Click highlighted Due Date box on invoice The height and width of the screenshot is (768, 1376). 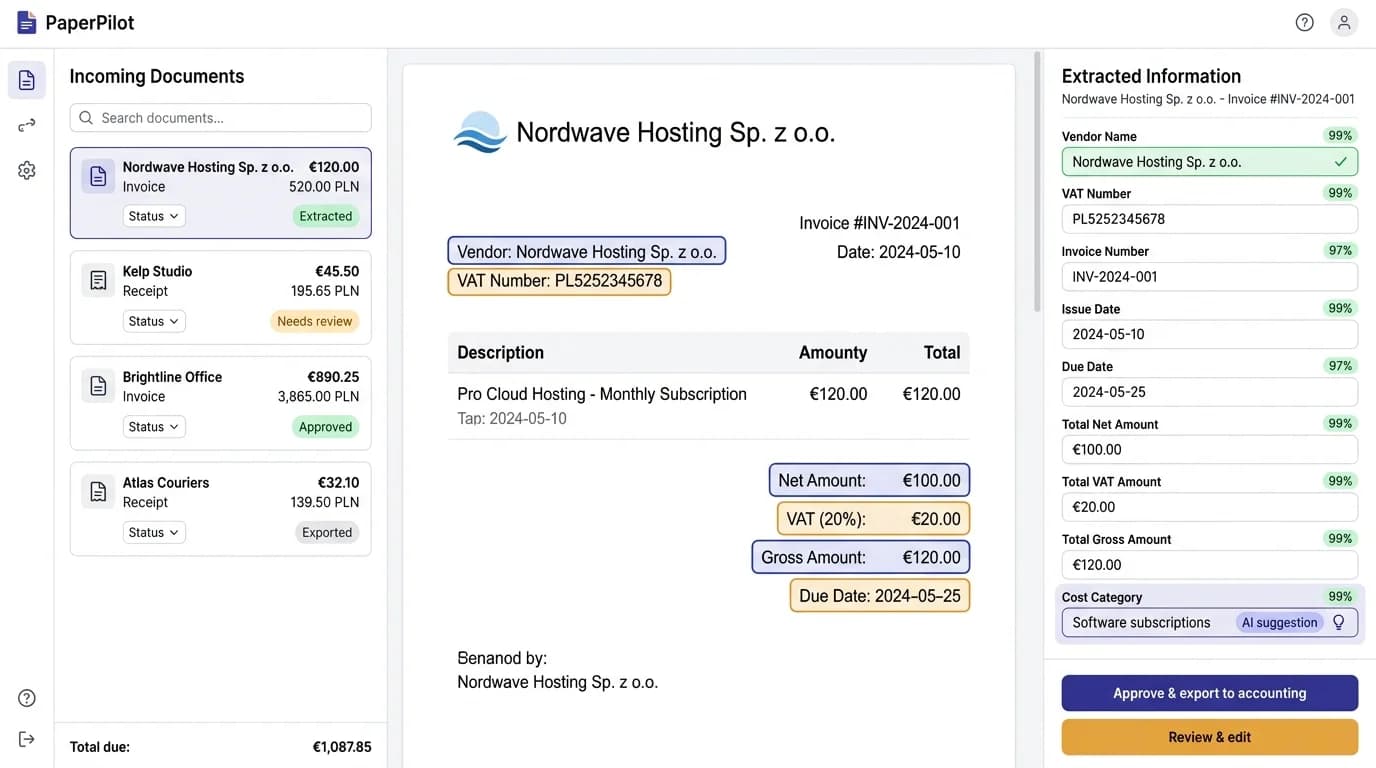pyautogui.click(x=880, y=596)
